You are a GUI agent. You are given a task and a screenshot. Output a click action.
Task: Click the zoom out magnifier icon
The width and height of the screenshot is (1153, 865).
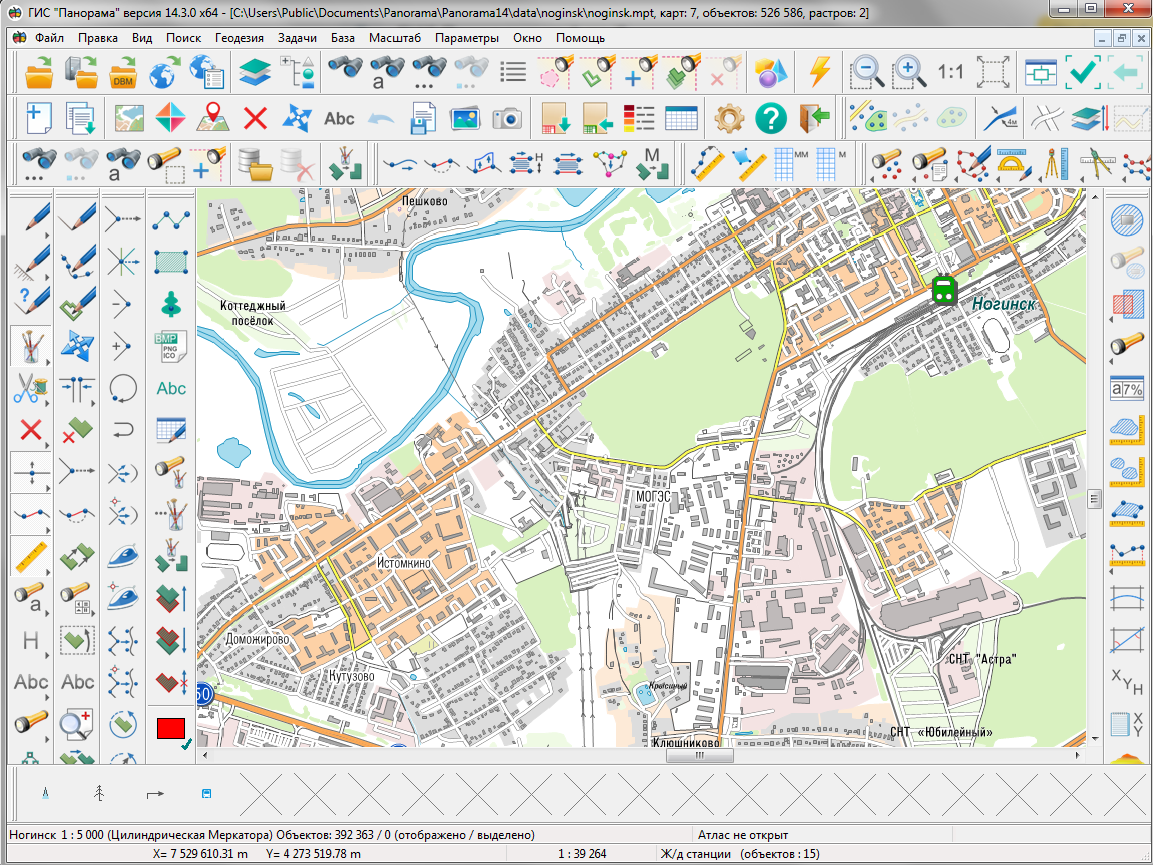(x=866, y=72)
